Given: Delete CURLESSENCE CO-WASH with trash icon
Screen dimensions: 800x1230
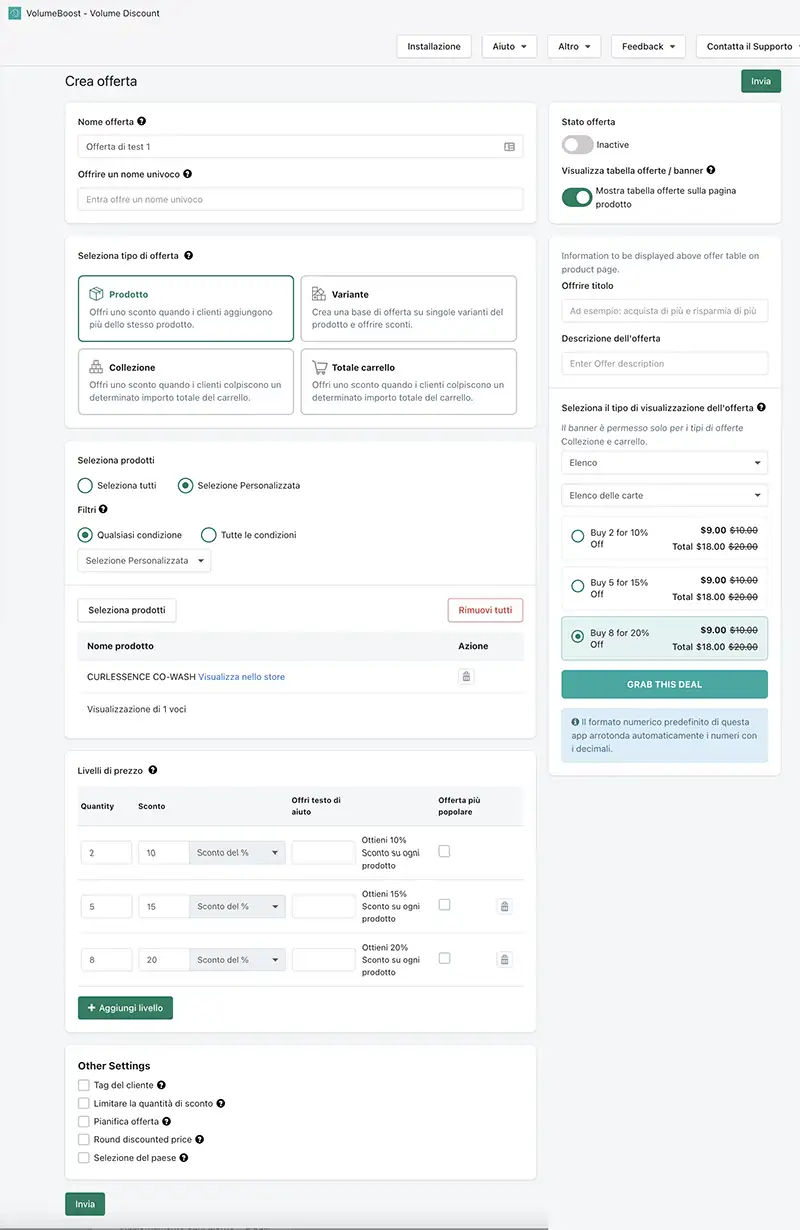Looking at the screenshot, I should pyautogui.click(x=466, y=677).
